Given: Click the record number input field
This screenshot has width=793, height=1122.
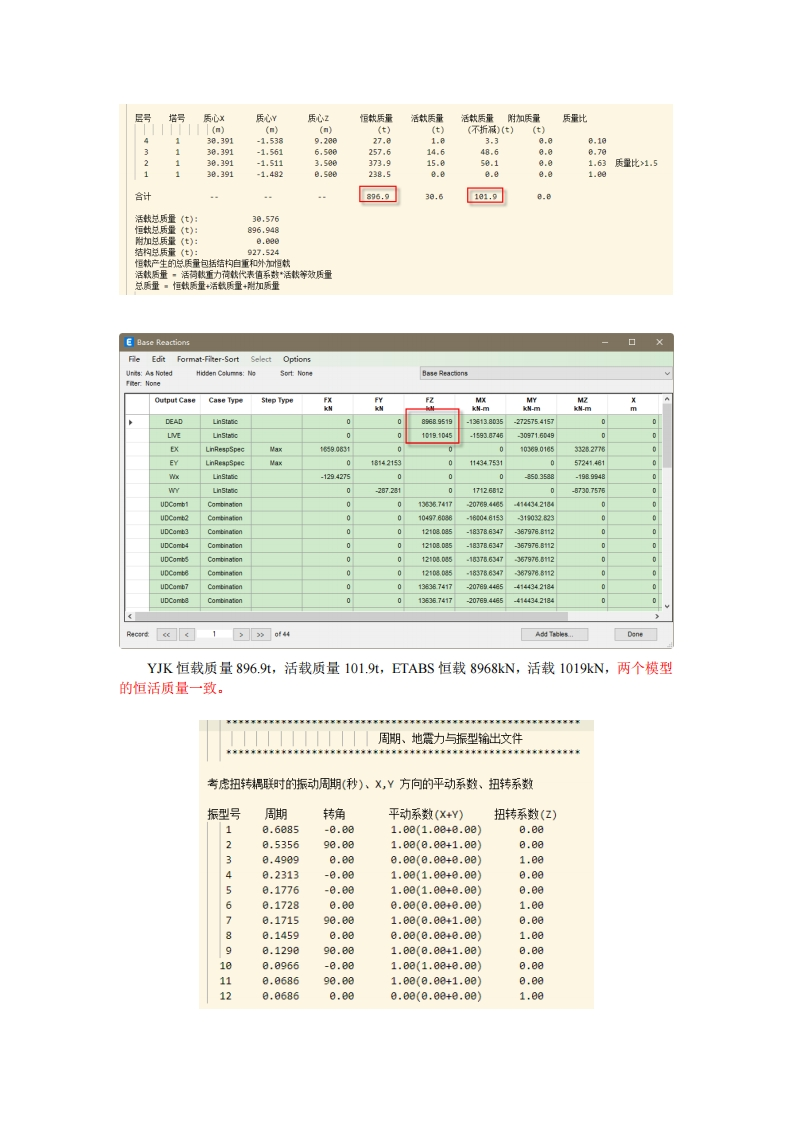Looking at the screenshot, I should [x=214, y=634].
